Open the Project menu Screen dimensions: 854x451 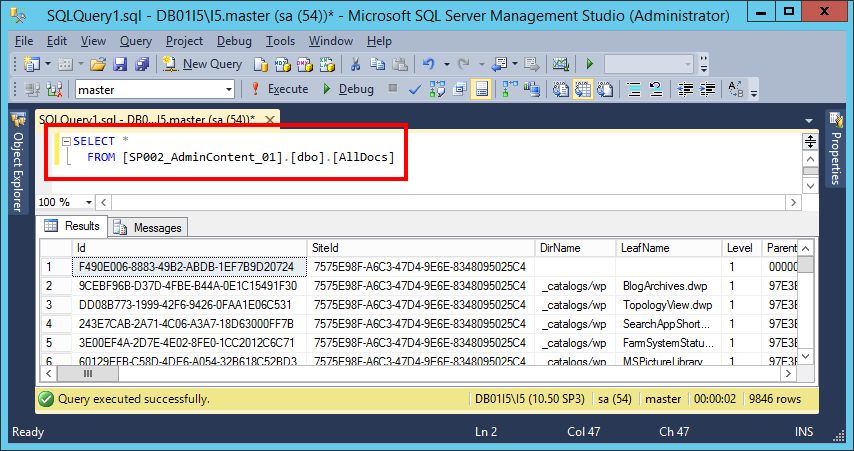click(184, 41)
